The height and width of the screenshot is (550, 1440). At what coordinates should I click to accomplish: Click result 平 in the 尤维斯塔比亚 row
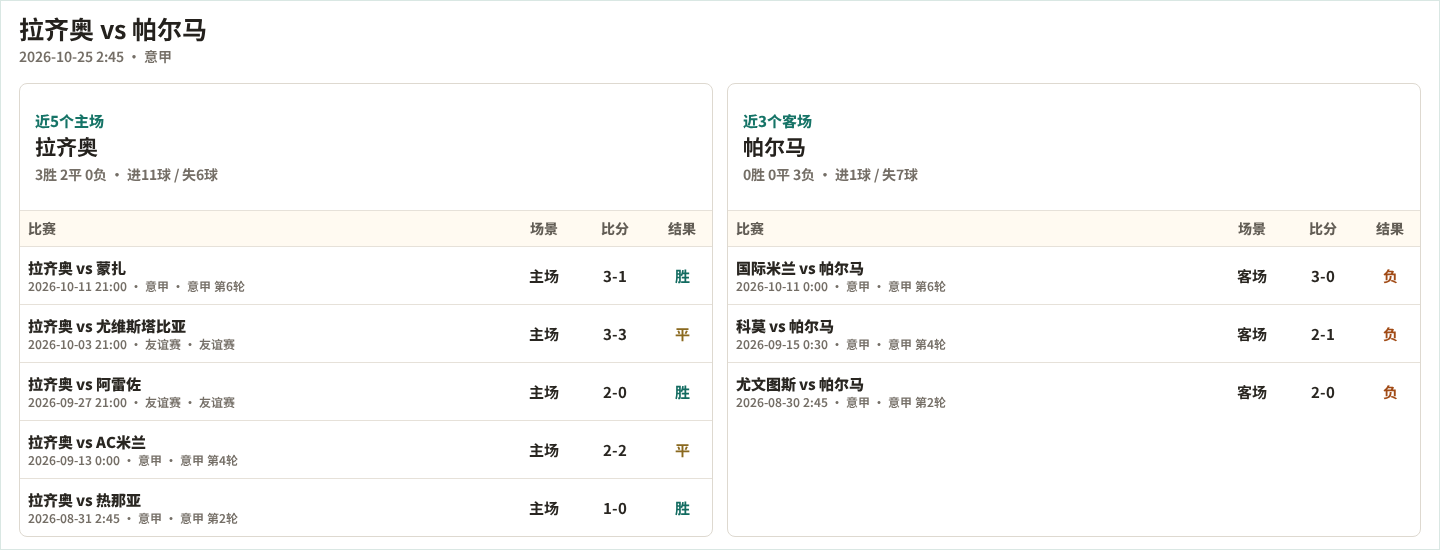(x=682, y=334)
